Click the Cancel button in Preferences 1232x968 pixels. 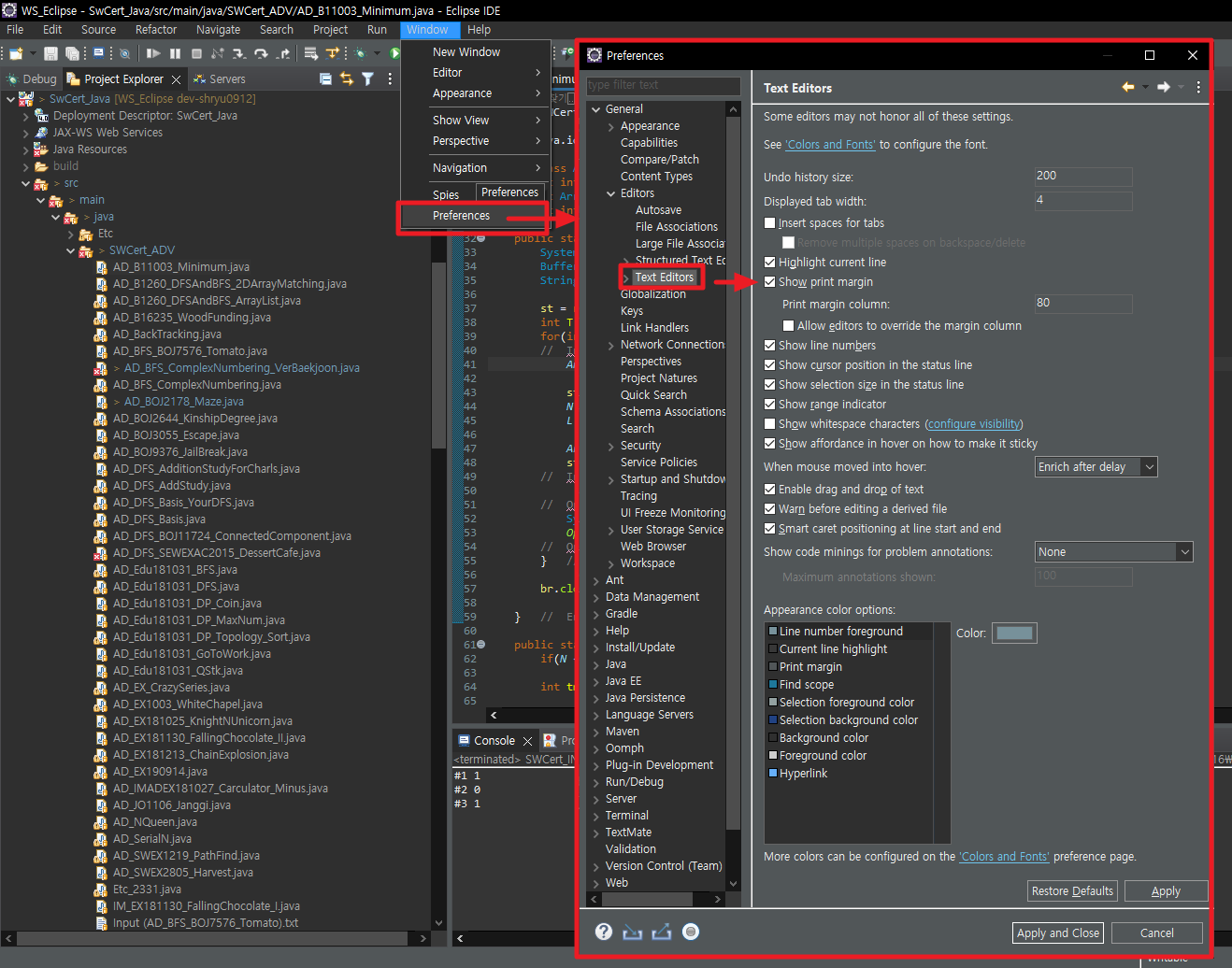click(x=1156, y=932)
